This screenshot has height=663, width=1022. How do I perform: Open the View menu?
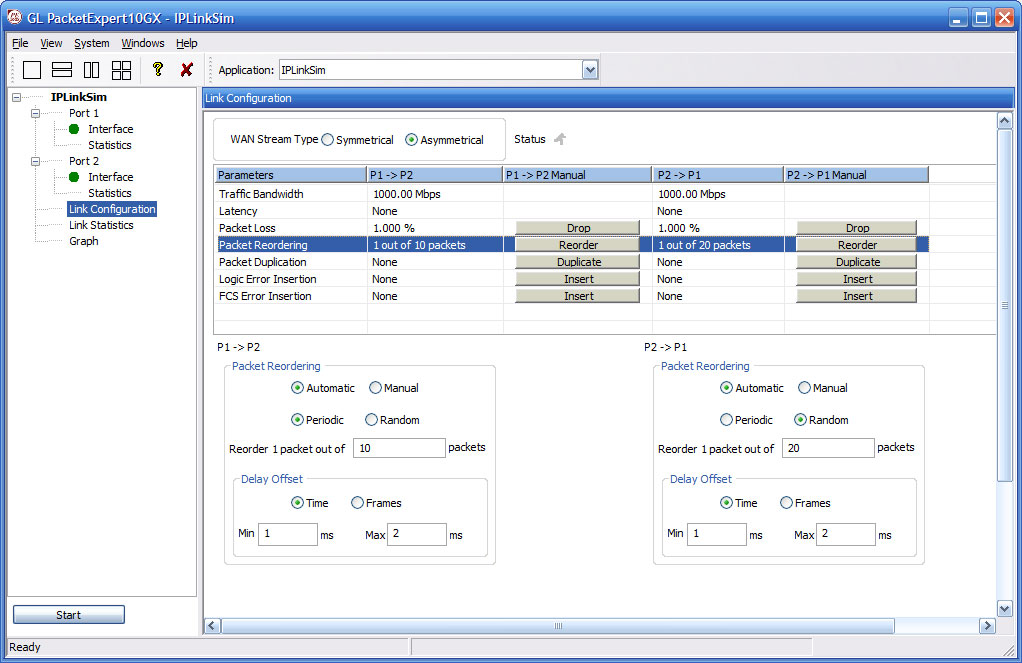(51, 43)
